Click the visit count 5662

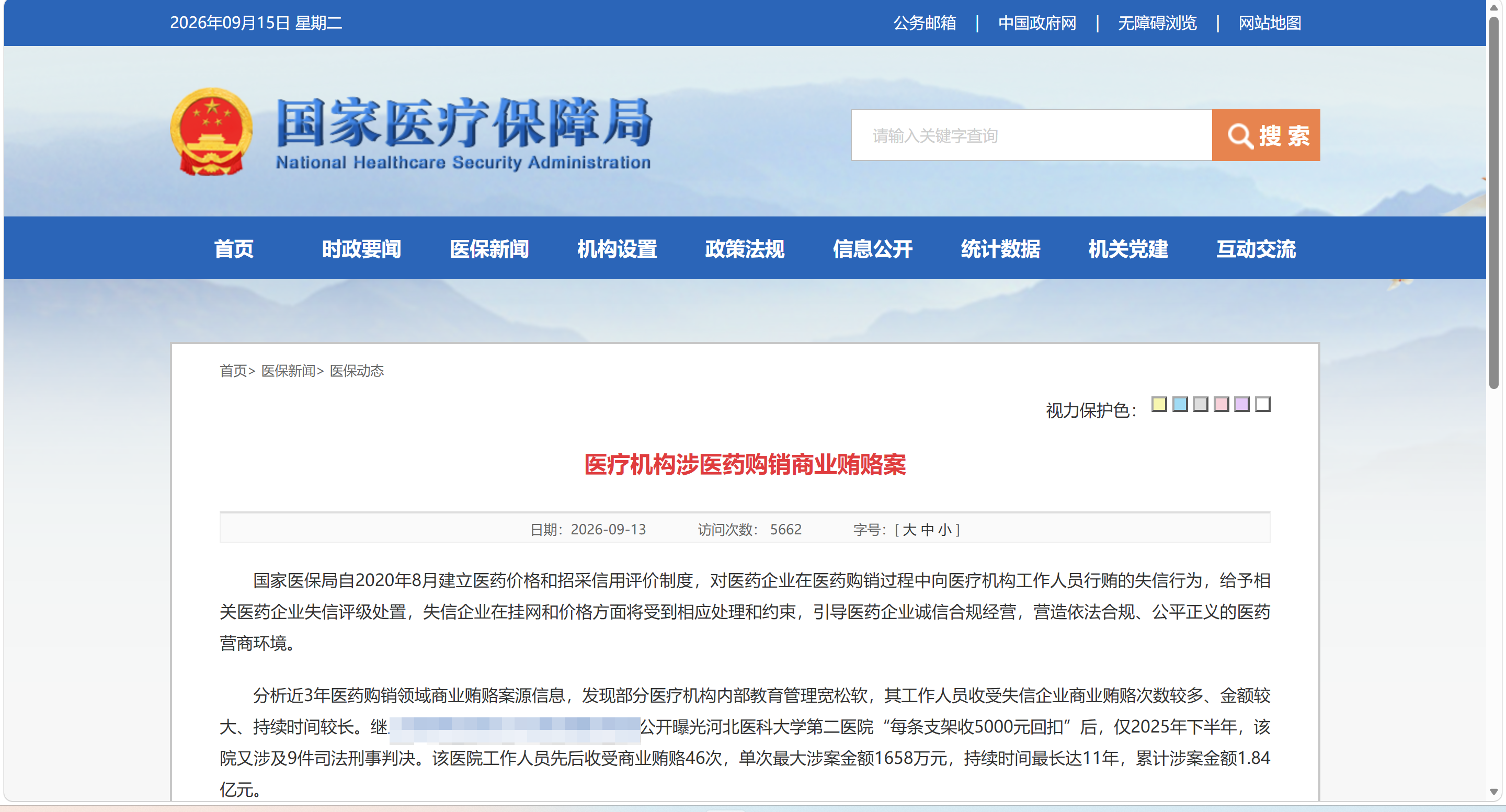coord(786,530)
